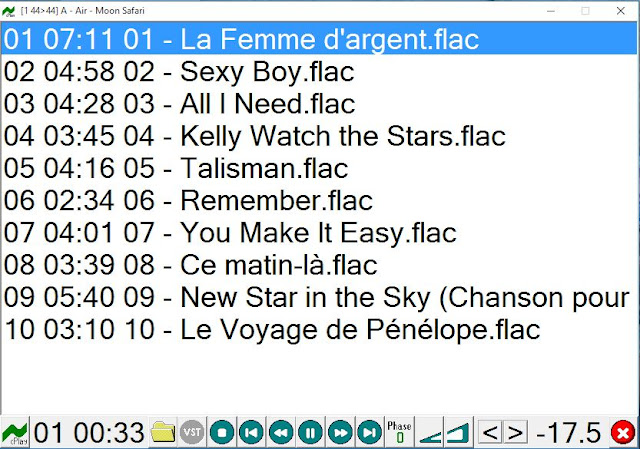Viewport: 640px width, 449px height.
Task: Click the -17.5 volume readout
Action: (x=569, y=432)
